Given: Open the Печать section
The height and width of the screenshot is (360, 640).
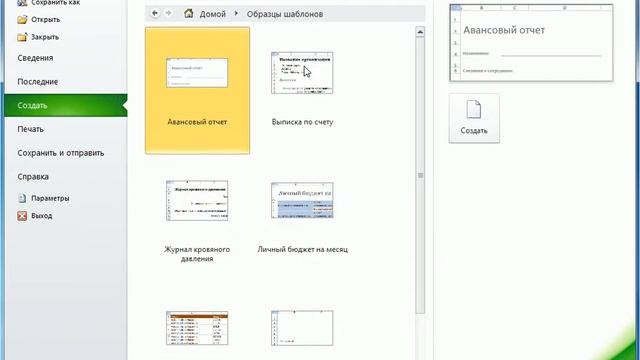Looking at the screenshot, I should [31, 129].
